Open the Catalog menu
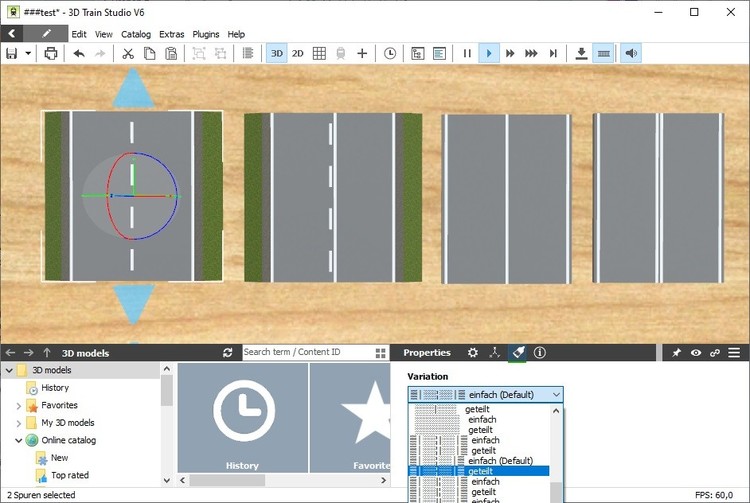750x503 pixels. (x=135, y=34)
